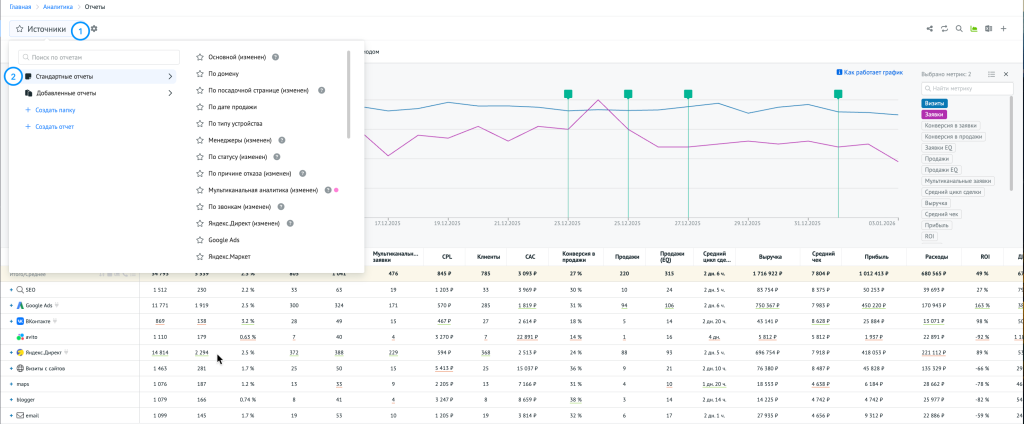Select the 'Яндекс.Маркет' report

[230, 256]
